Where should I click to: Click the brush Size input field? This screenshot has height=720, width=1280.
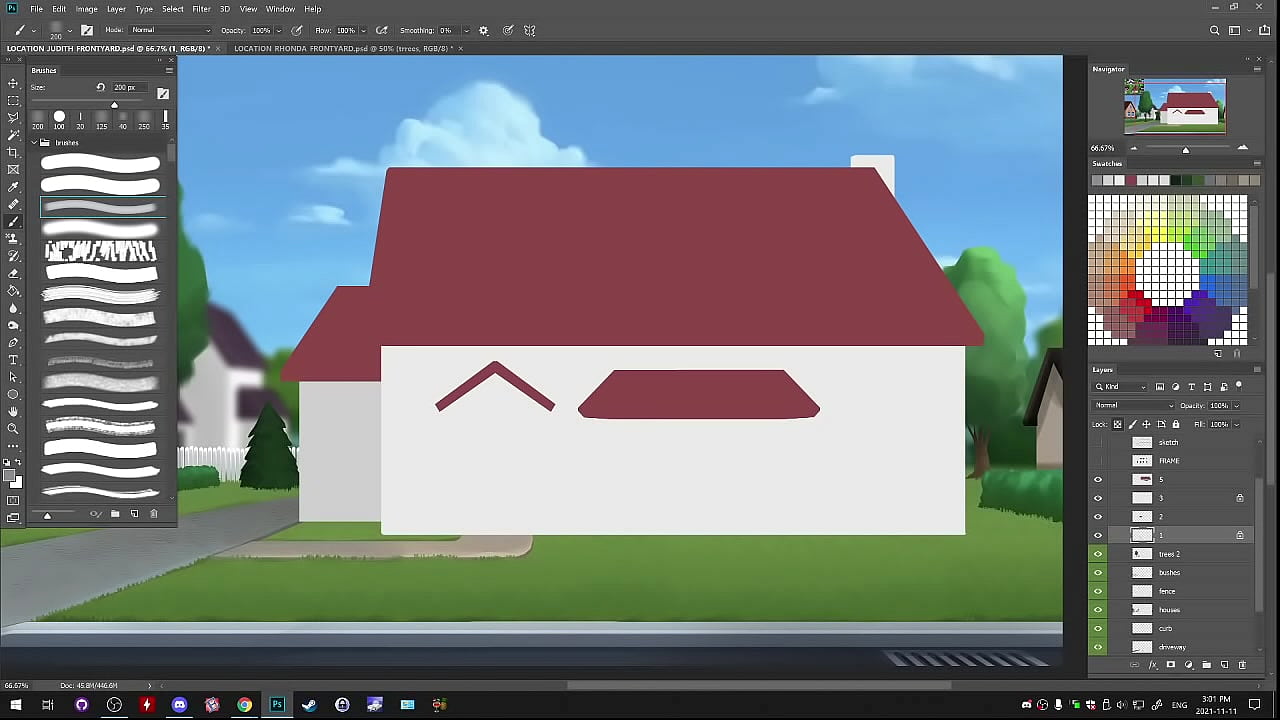point(125,87)
